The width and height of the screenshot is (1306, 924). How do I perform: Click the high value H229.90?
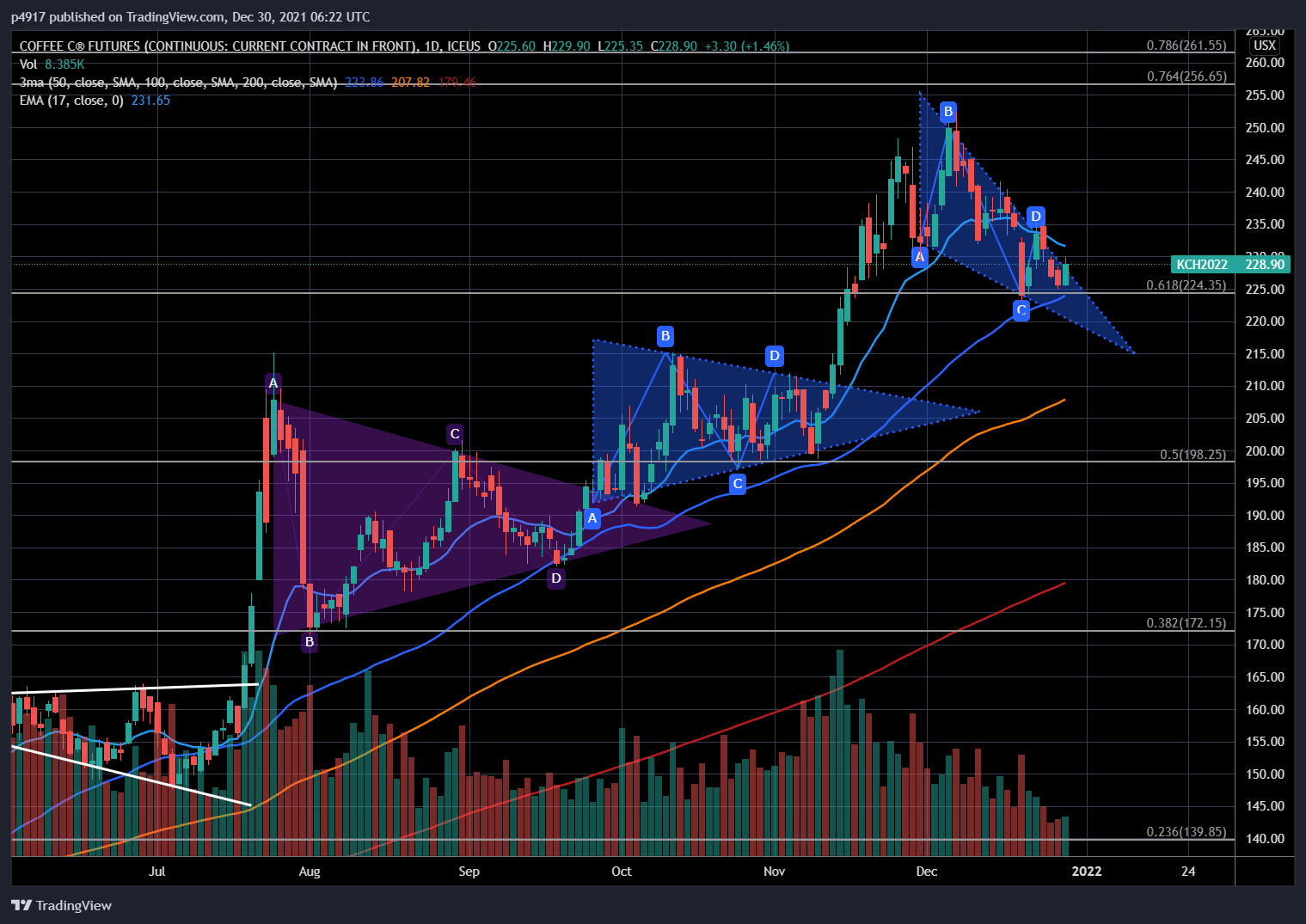pos(567,46)
